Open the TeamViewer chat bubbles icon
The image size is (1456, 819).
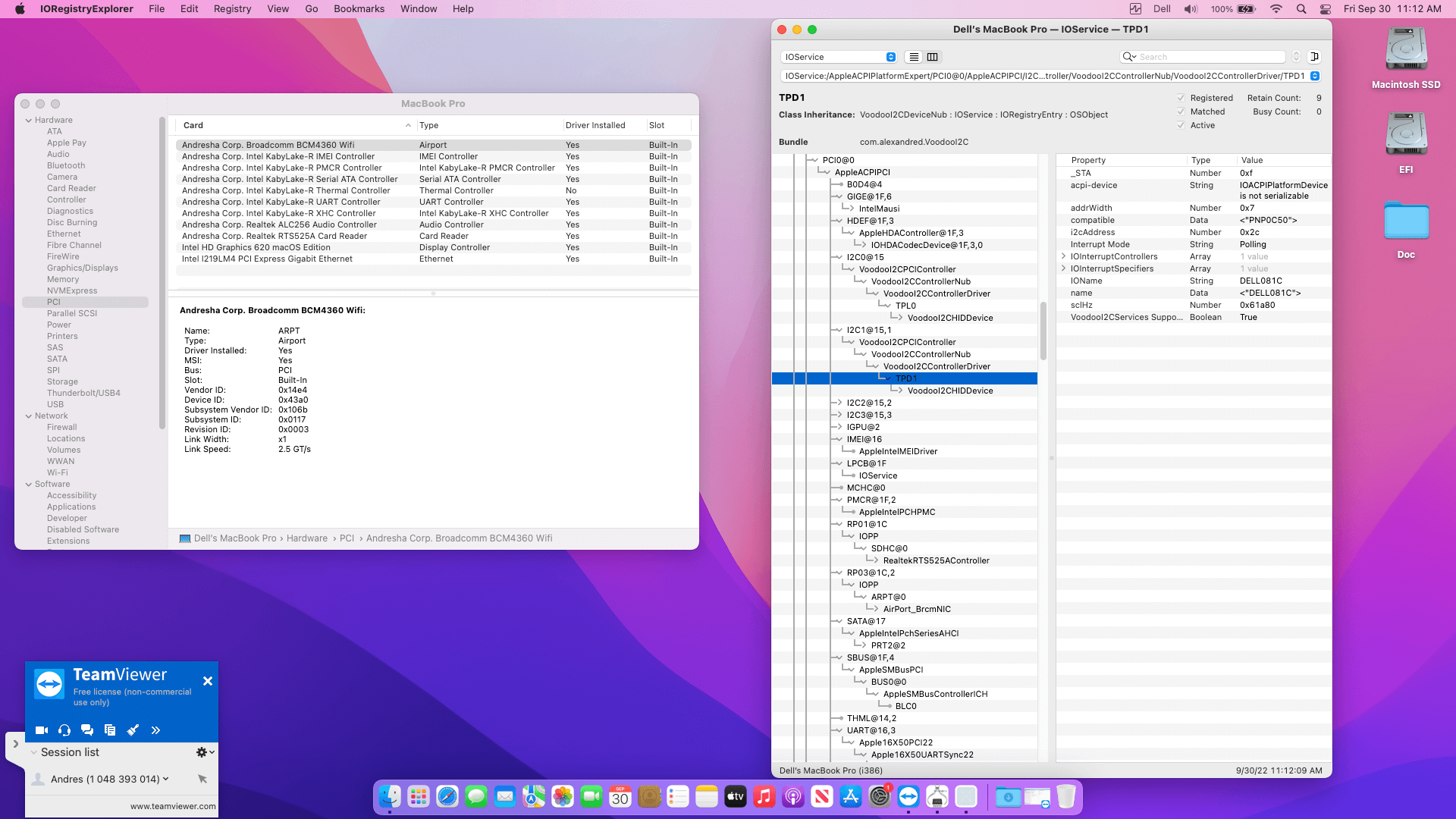(87, 730)
